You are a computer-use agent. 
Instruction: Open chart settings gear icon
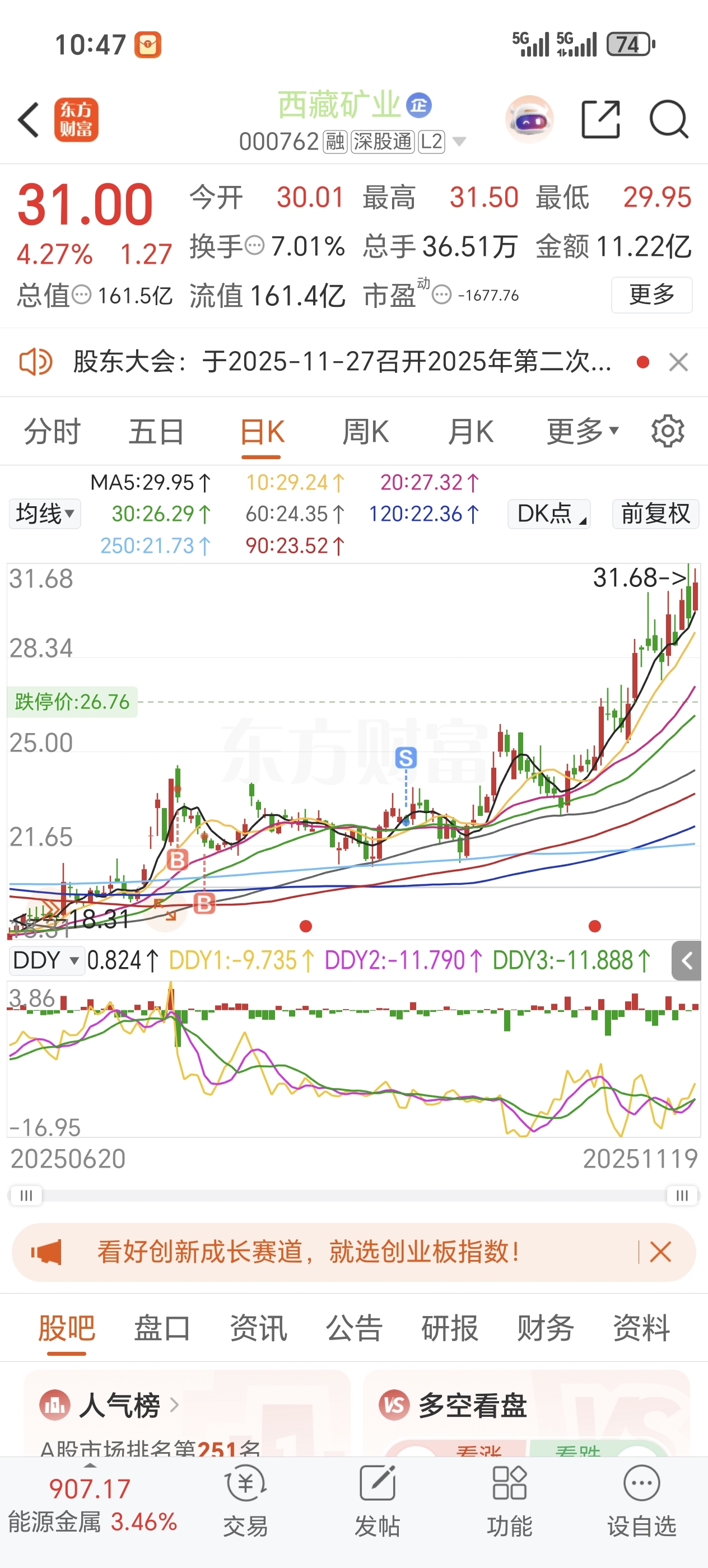click(x=668, y=432)
